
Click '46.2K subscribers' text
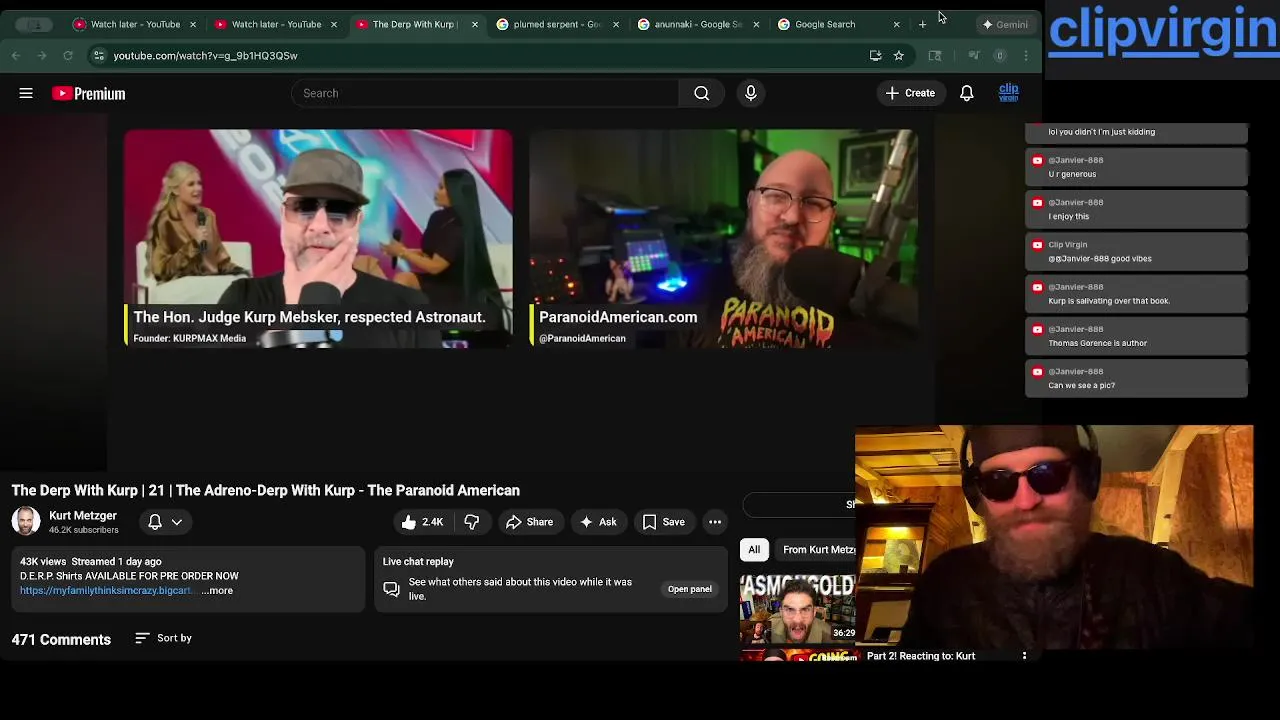(x=84, y=530)
